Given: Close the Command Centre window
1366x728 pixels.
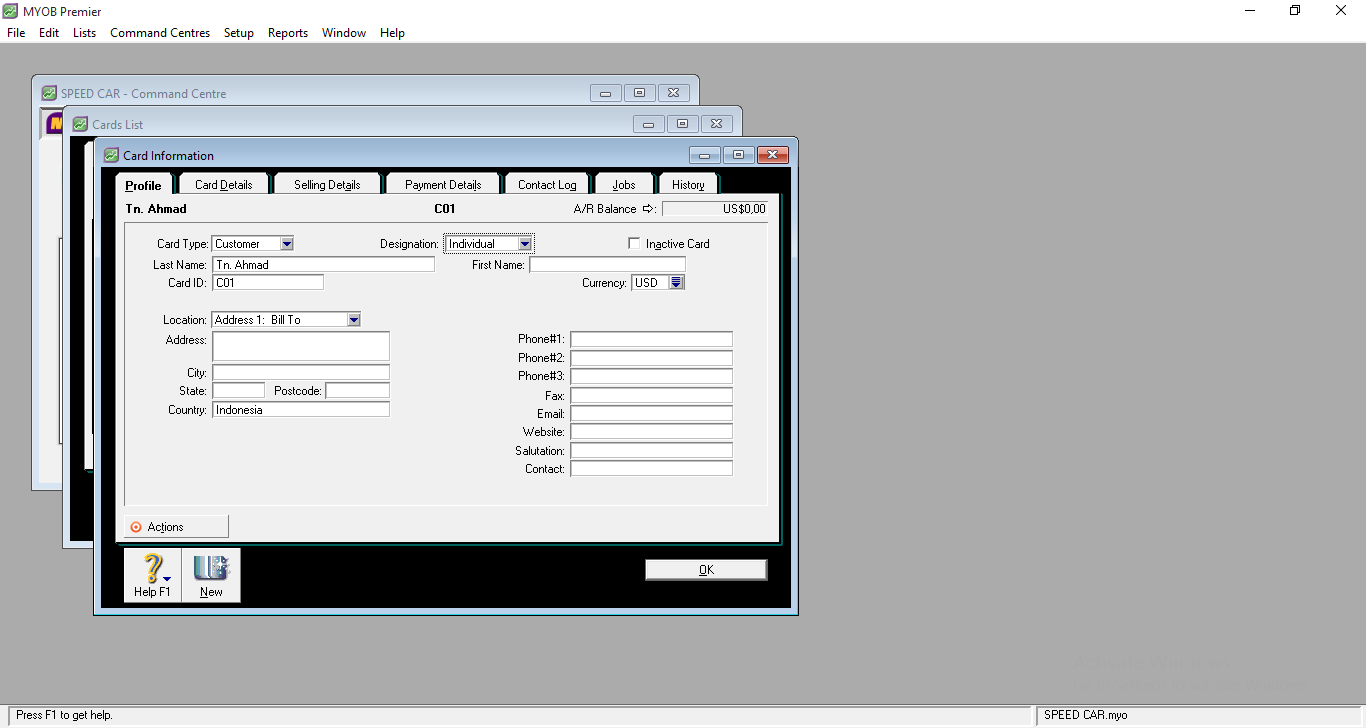Looking at the screenshot, I should pyautogui.click(x=674, y=93).
